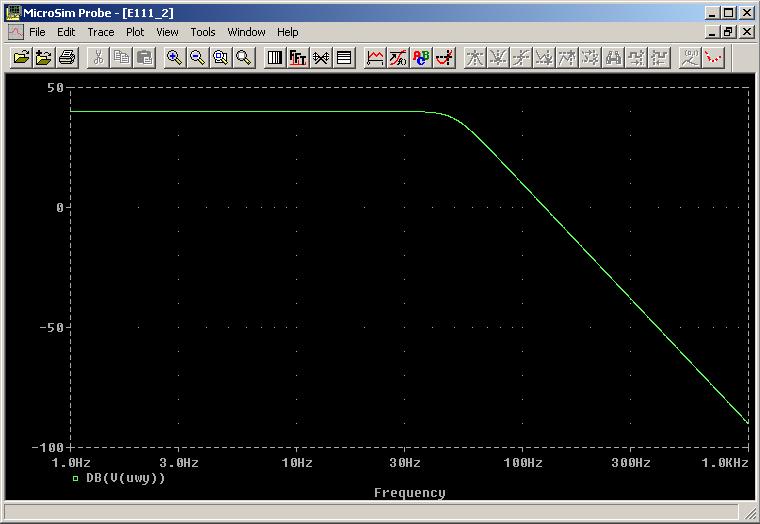Maximize the MicroSim Probe application window
The width and height of the screenshot is (760, 524).
pyautogui.click(x=728, y=13)
